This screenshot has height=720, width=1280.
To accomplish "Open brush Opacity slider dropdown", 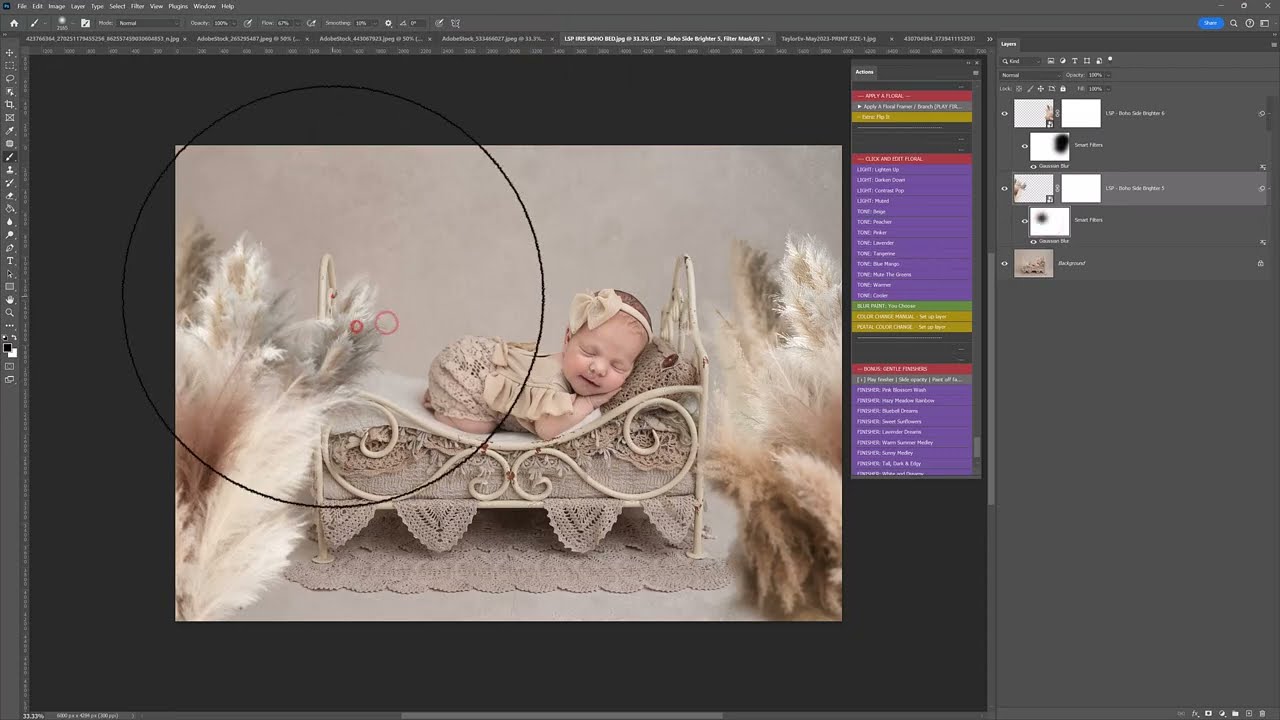I will pos(235,23).
